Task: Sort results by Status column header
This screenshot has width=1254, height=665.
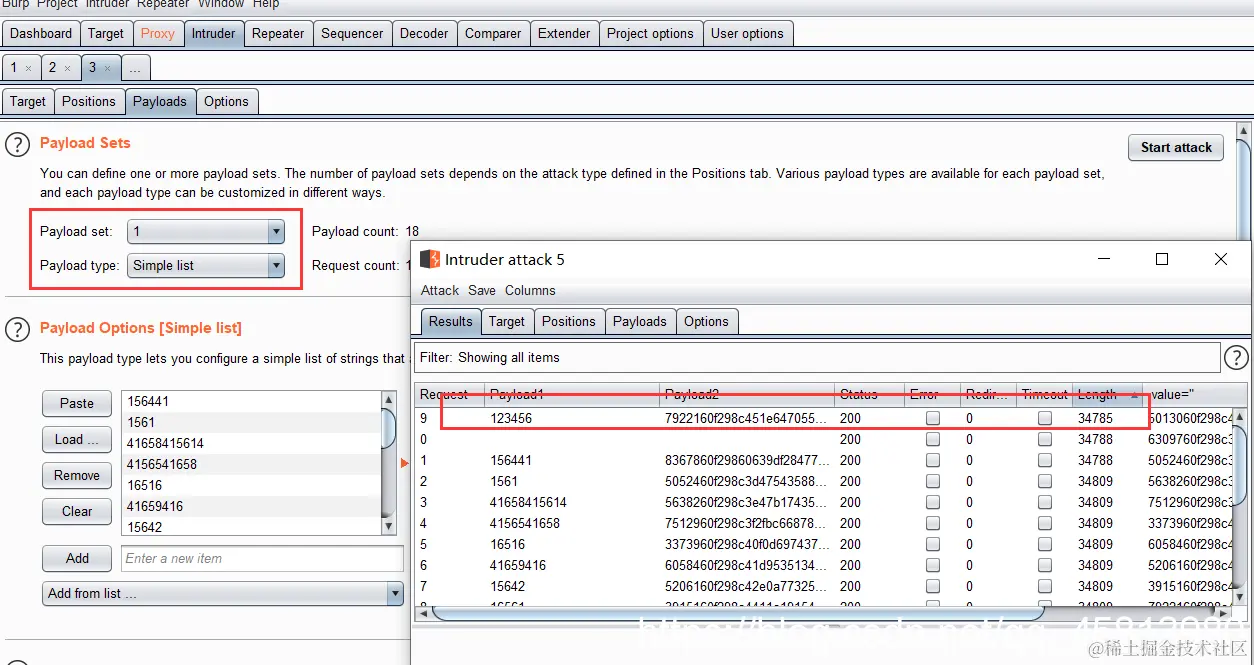Action: point(869,395)
